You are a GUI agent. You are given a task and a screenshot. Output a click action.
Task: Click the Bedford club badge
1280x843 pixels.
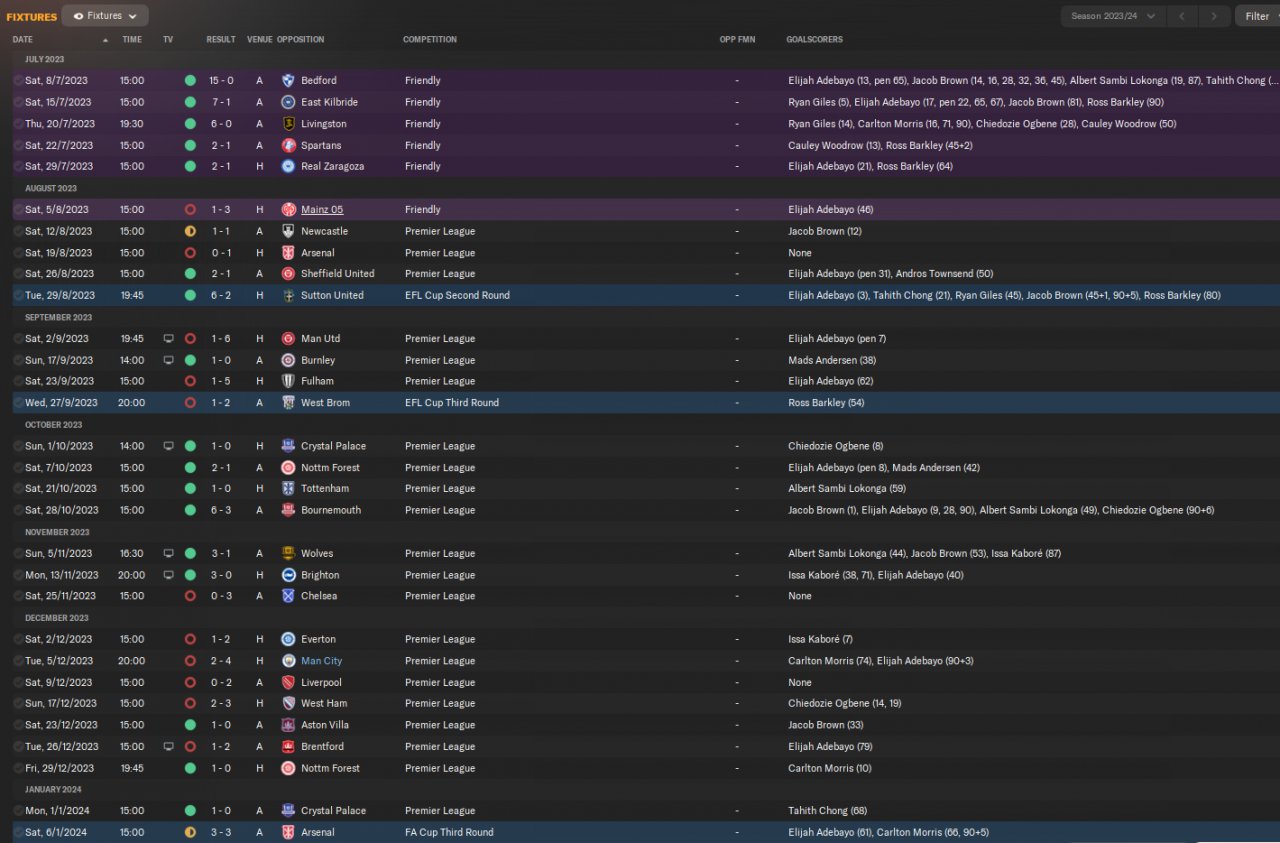click(288, 80)
